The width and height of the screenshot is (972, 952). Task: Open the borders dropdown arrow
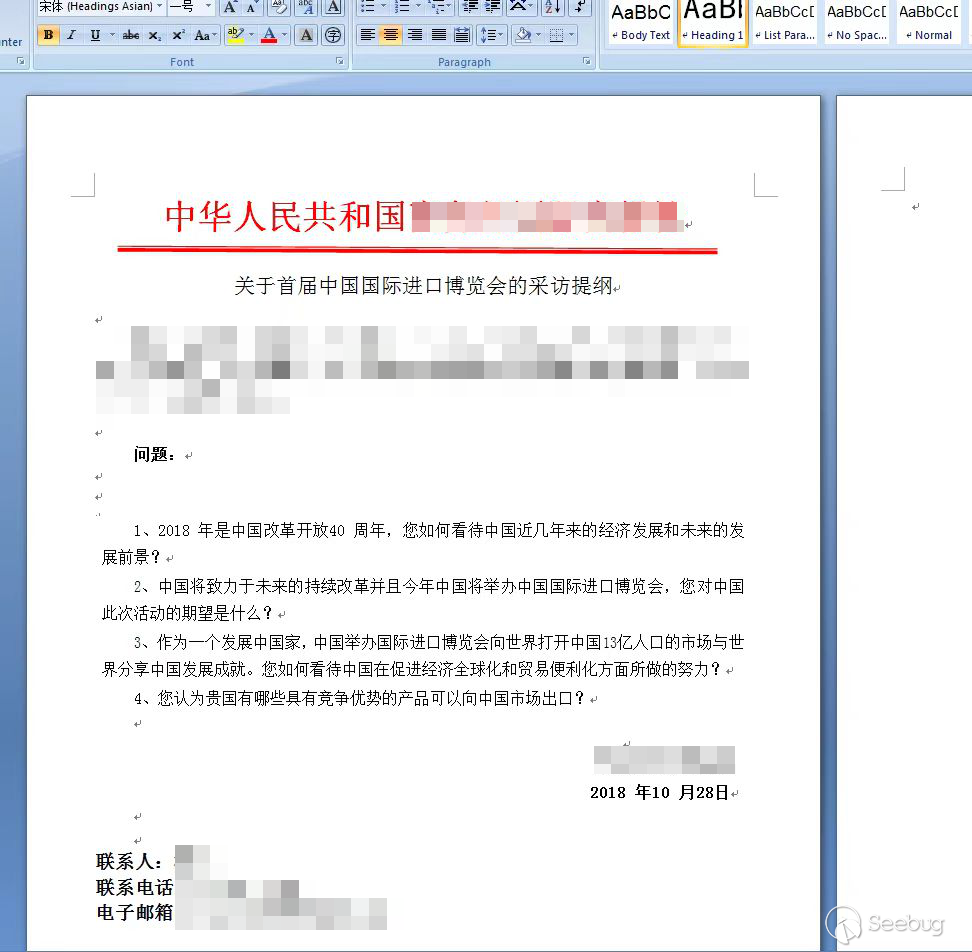pyautogui.click(x=572, y=35)
